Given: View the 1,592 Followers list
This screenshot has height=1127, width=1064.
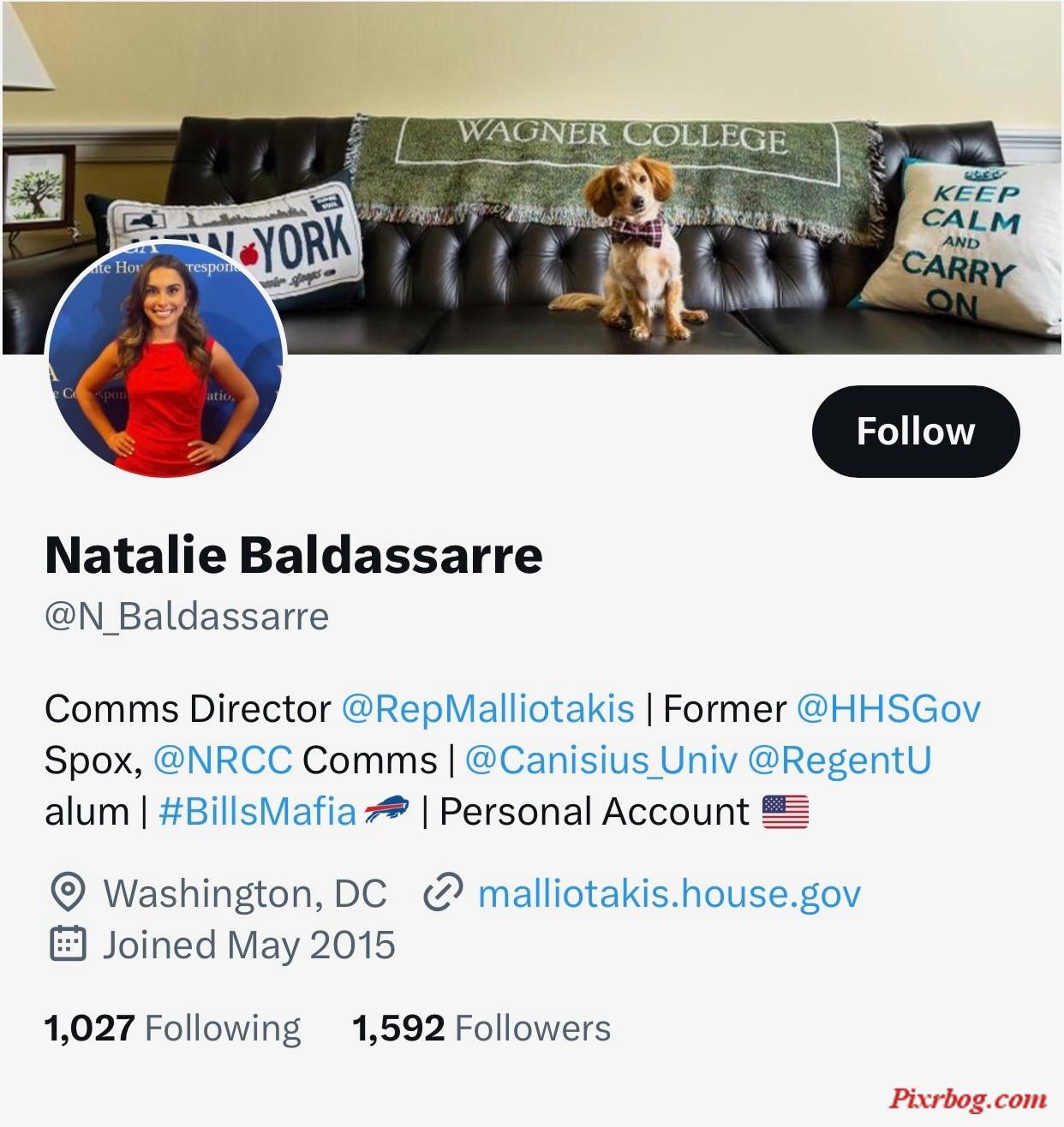Looking at the screenshot, I should (x=481, y=1028).
